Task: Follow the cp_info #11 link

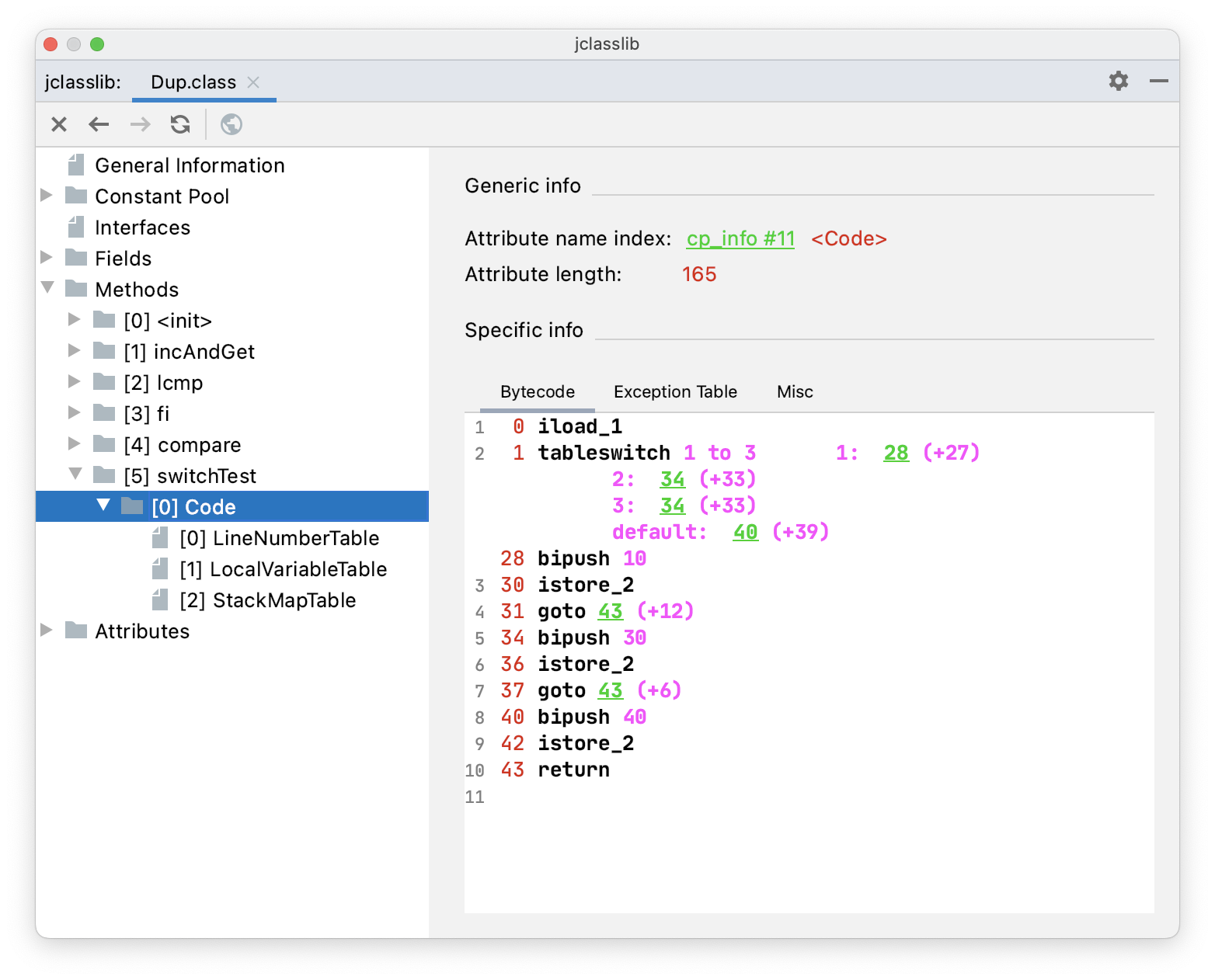Action: click(x=740, y=239)
